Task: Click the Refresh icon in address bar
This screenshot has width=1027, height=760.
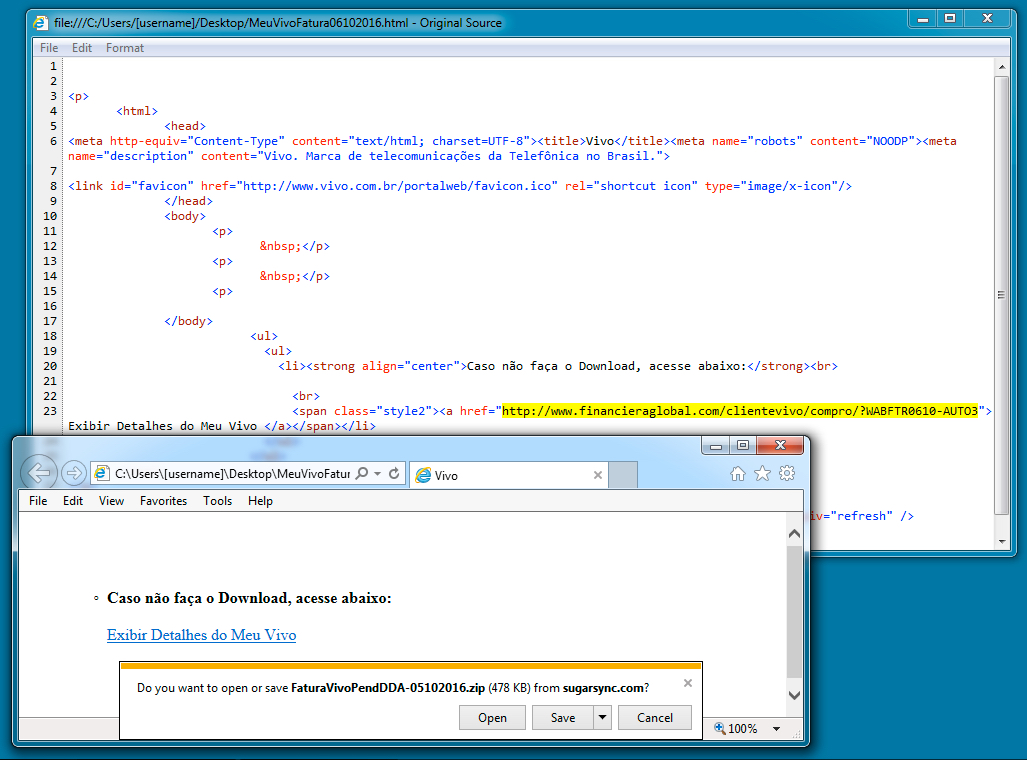Action: click(394, 473)
